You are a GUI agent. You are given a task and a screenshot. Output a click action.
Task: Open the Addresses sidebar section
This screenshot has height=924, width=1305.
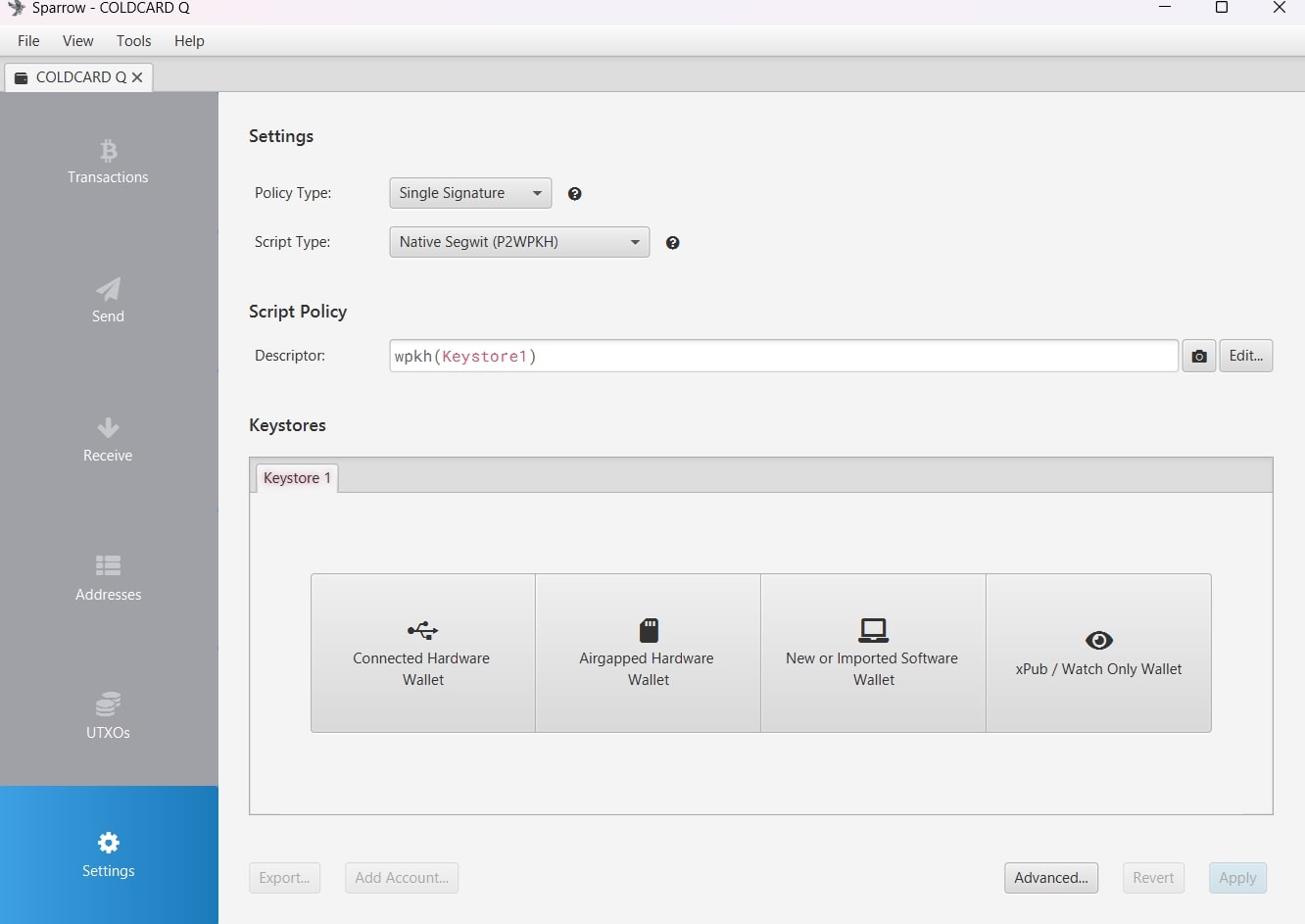pos(108,579)
